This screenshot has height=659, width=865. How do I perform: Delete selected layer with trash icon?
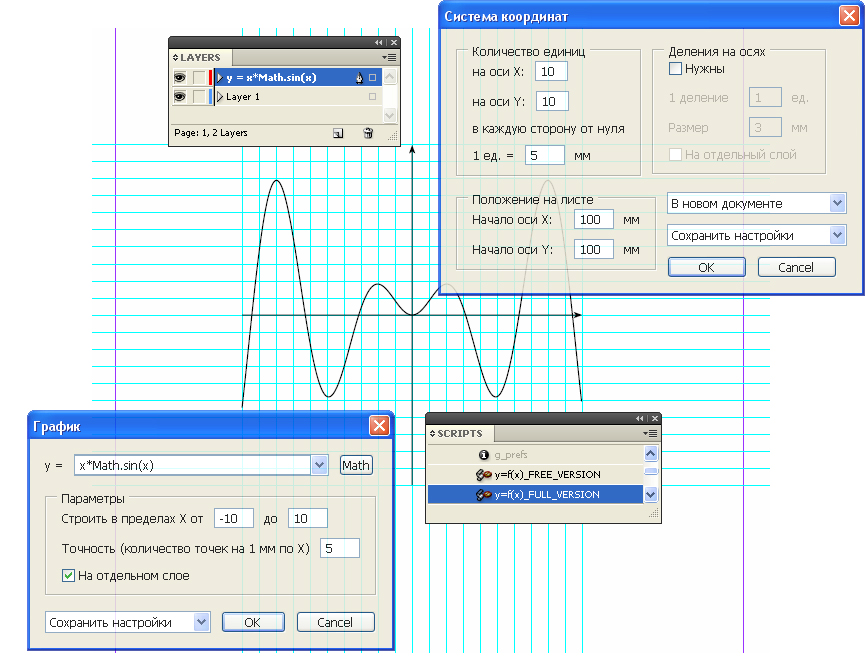368,133
